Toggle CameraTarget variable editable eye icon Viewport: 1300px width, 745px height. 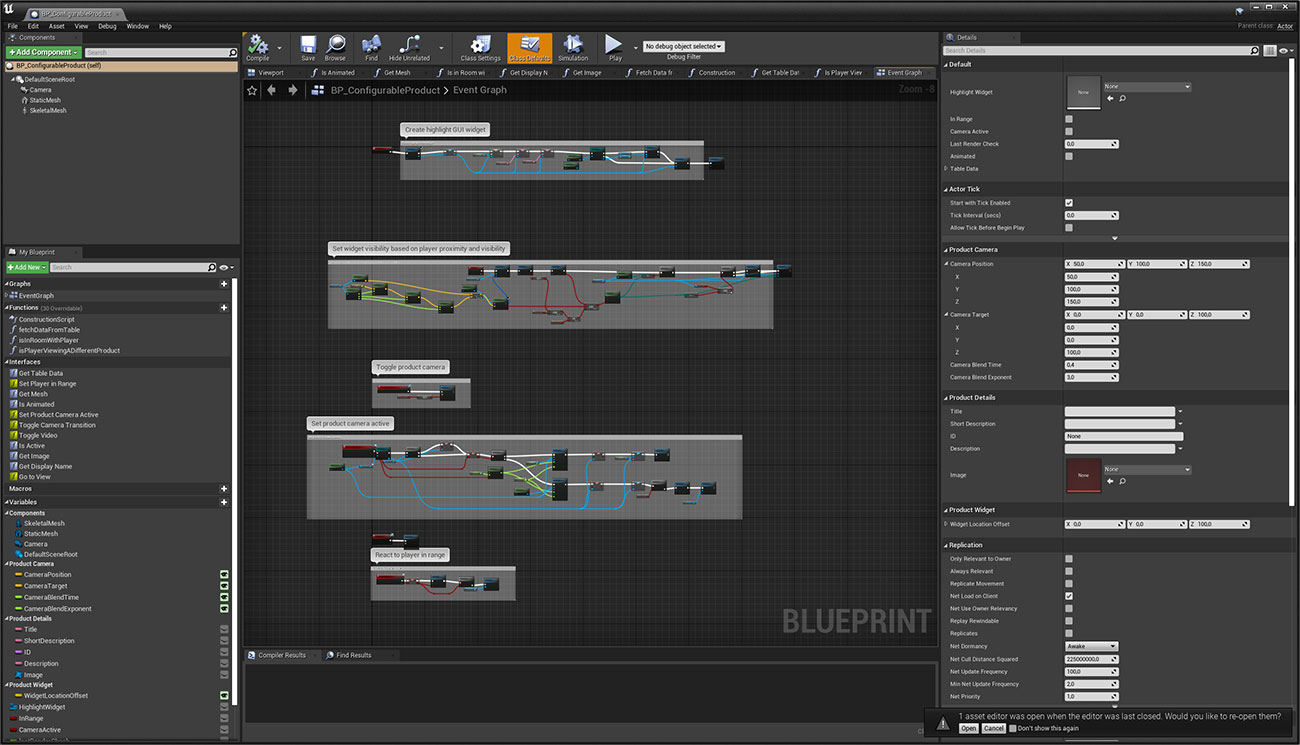click(225, 586)
